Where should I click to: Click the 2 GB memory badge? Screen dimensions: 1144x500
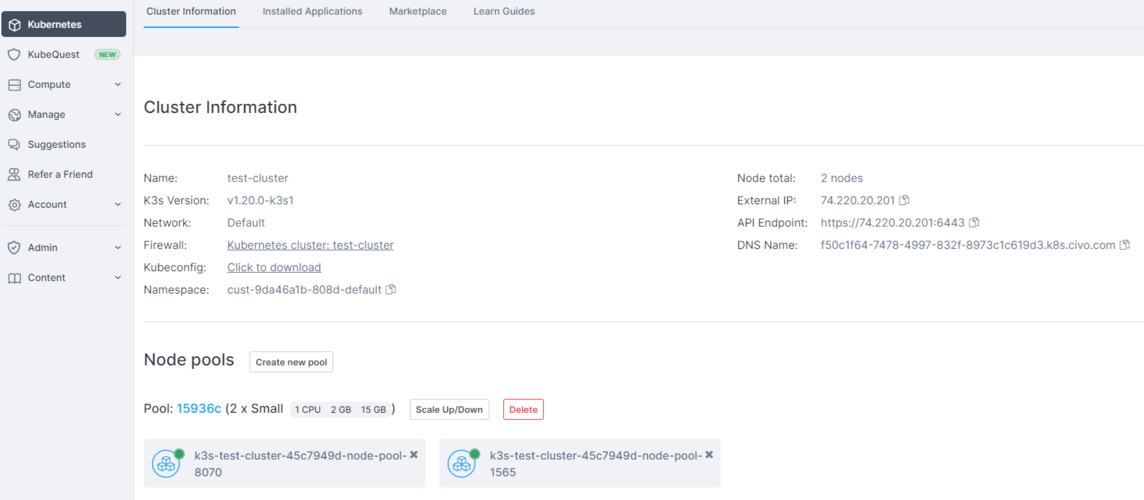tap(341, 409)
